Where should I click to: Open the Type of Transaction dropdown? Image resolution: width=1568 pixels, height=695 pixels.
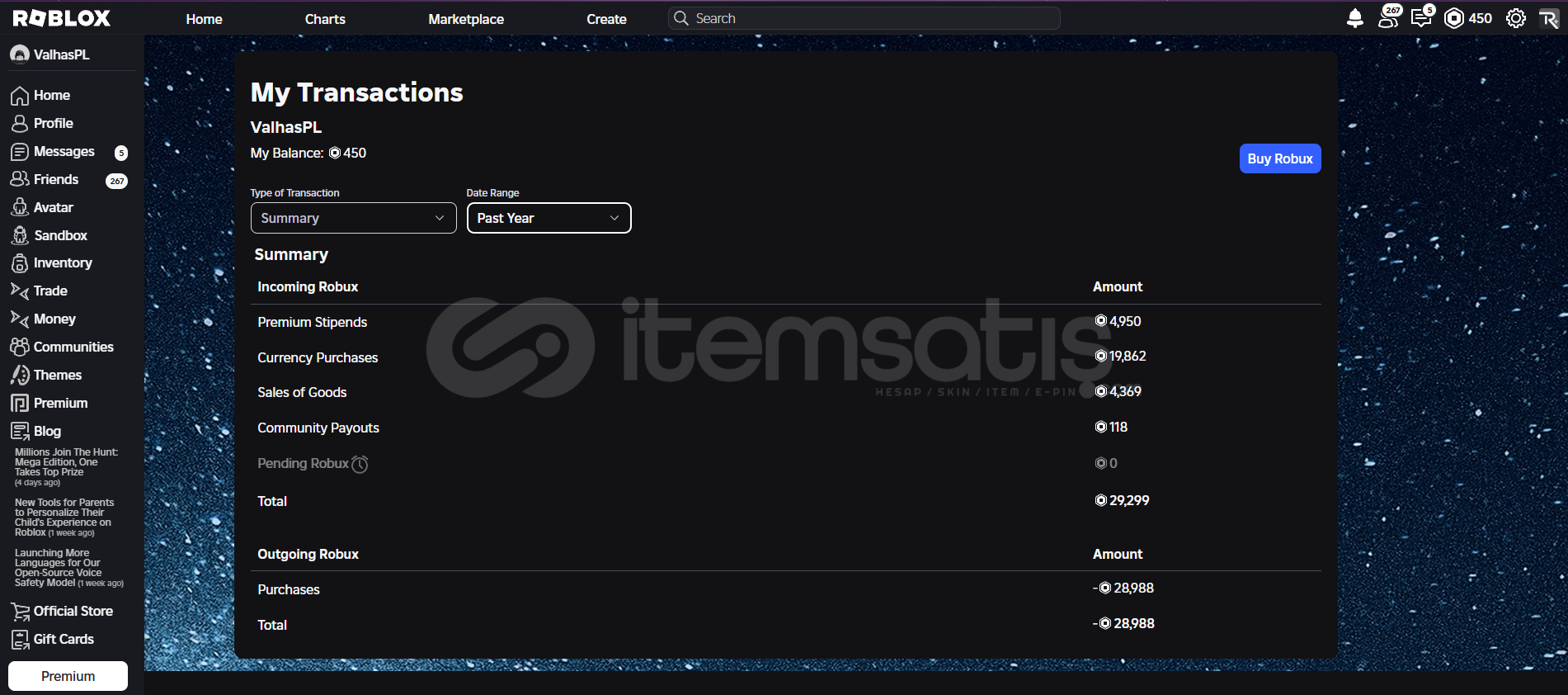click(353, 218)
